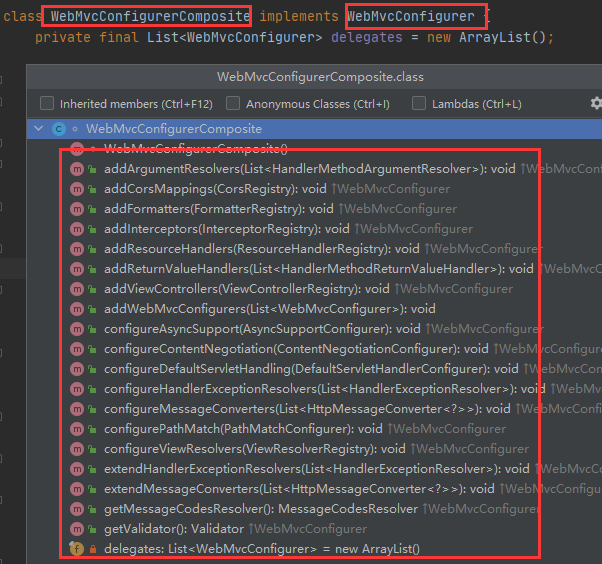Click method icon beside addViewControllers
Image resolution: width=602 pixels, height=564 pixels.
[x=77, y=289]
